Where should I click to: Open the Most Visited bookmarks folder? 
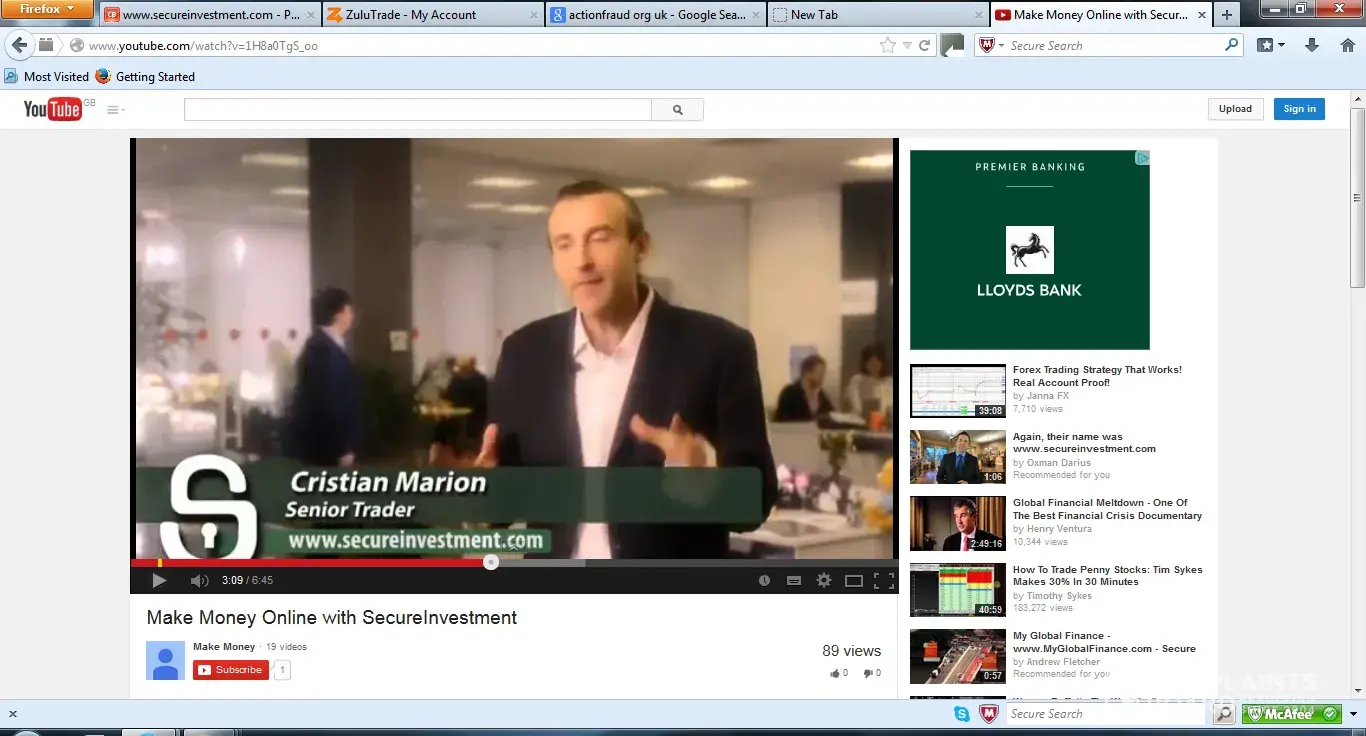46,77
